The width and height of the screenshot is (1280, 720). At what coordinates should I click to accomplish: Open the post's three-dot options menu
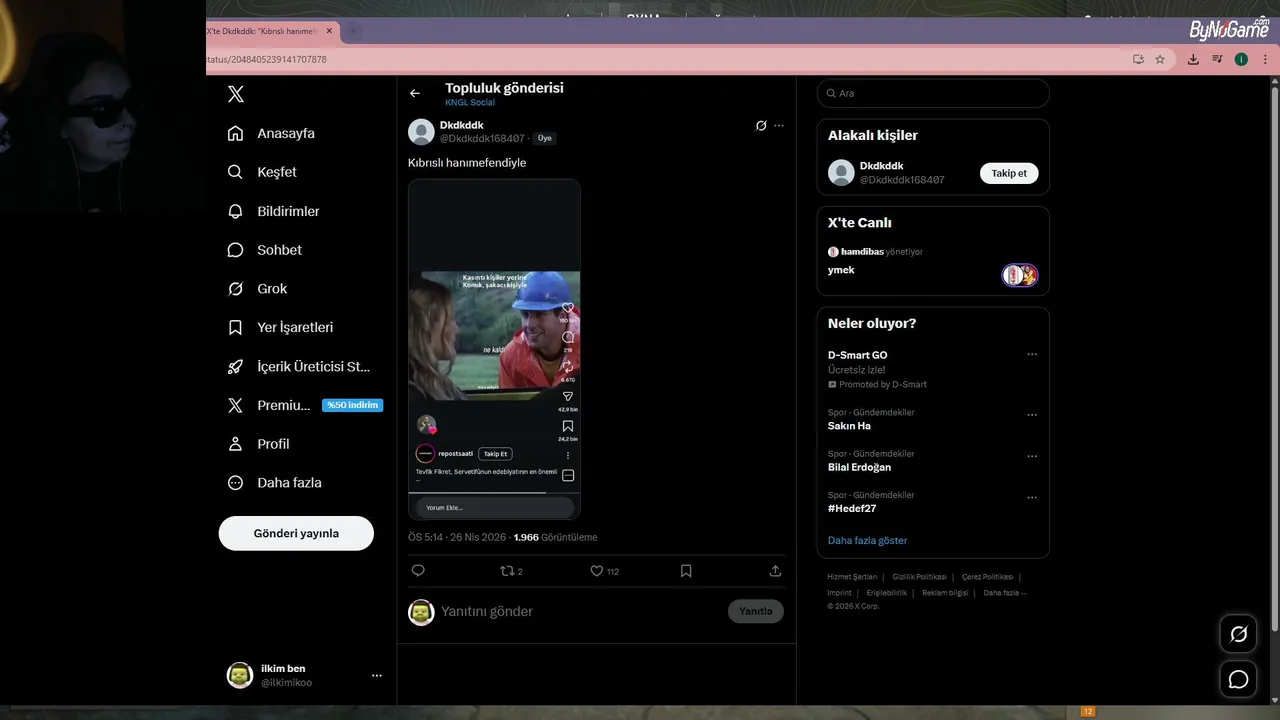(779, 126)
